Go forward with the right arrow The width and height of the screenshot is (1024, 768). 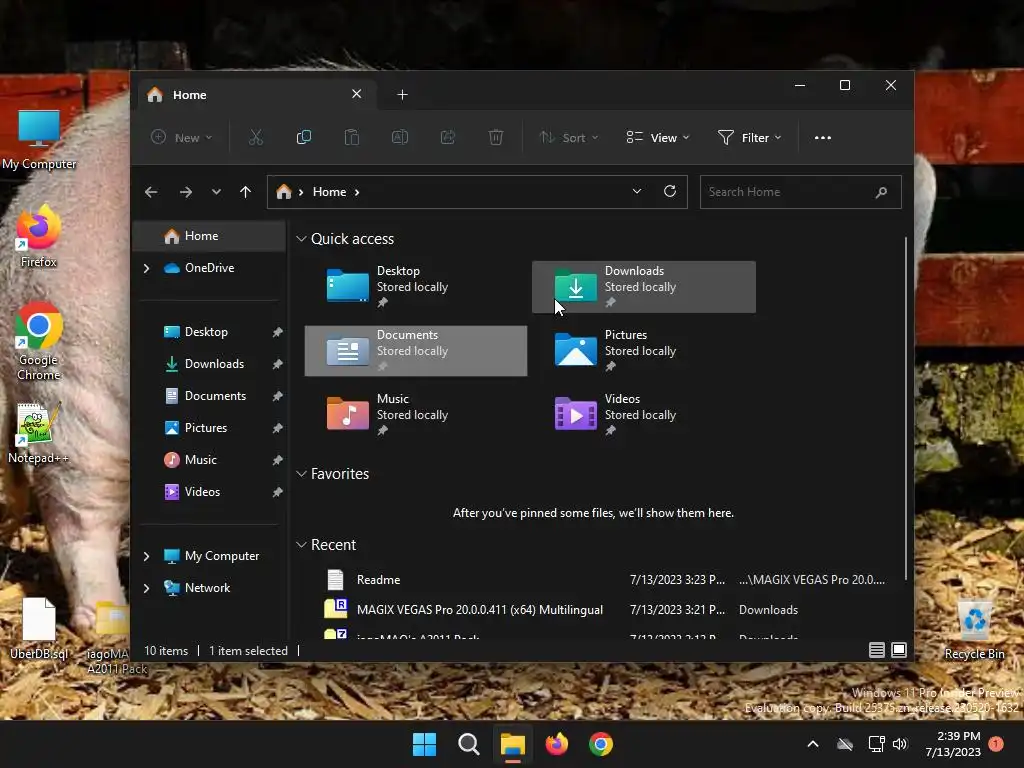point(185,192)
